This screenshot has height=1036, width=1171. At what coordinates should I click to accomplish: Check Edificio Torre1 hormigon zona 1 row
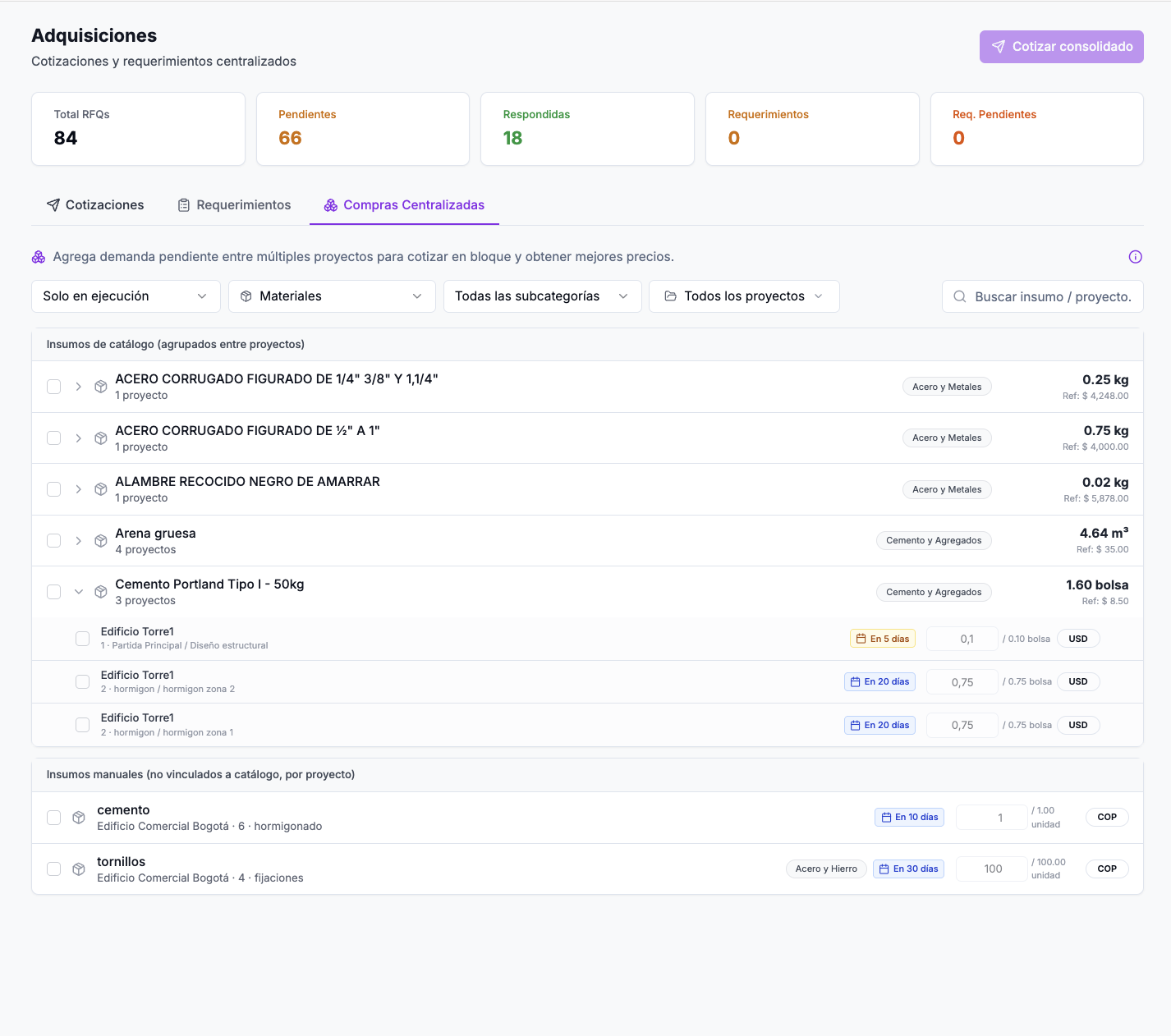click(x=83, y=725)
